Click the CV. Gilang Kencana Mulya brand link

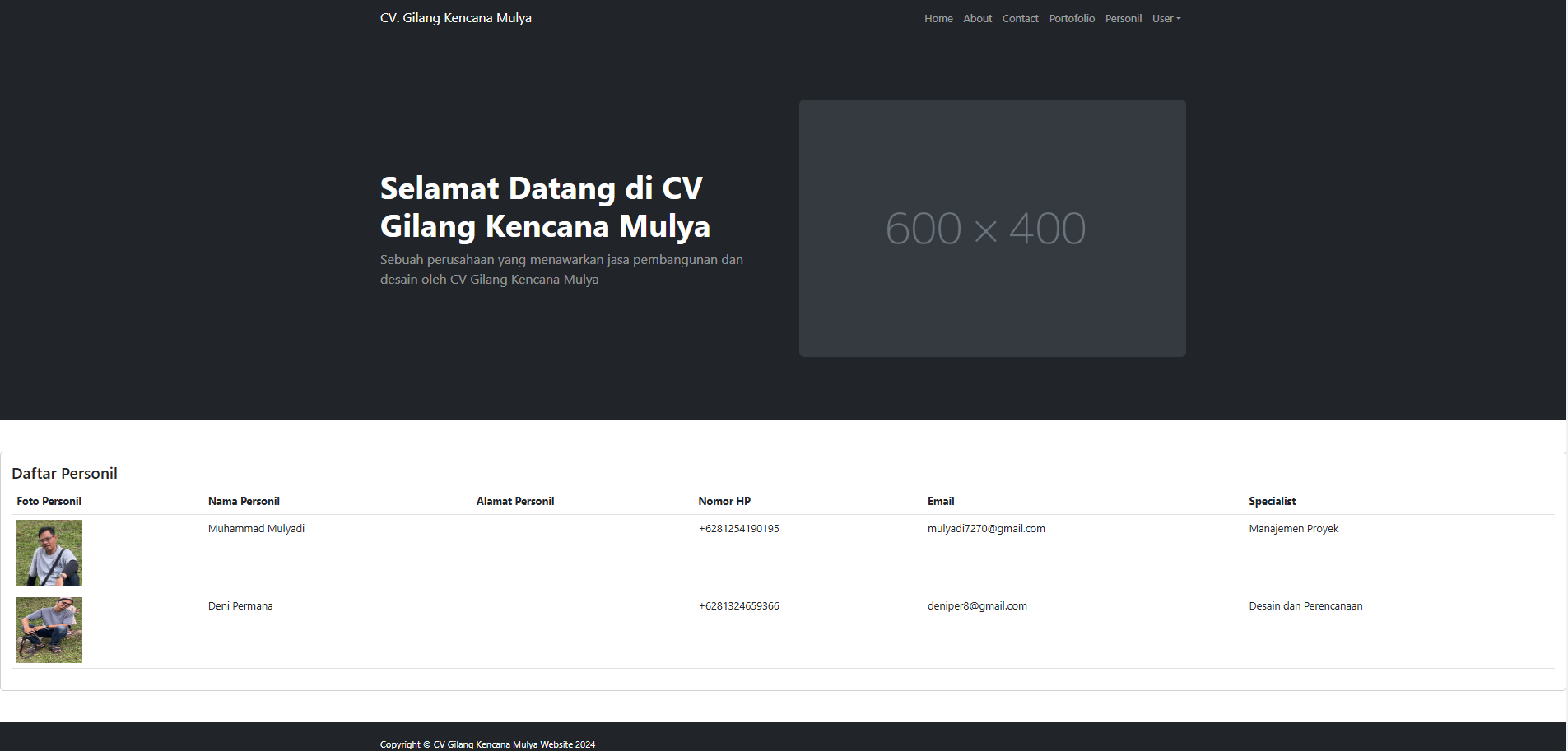pyautogui.click(x=455, y=17)
